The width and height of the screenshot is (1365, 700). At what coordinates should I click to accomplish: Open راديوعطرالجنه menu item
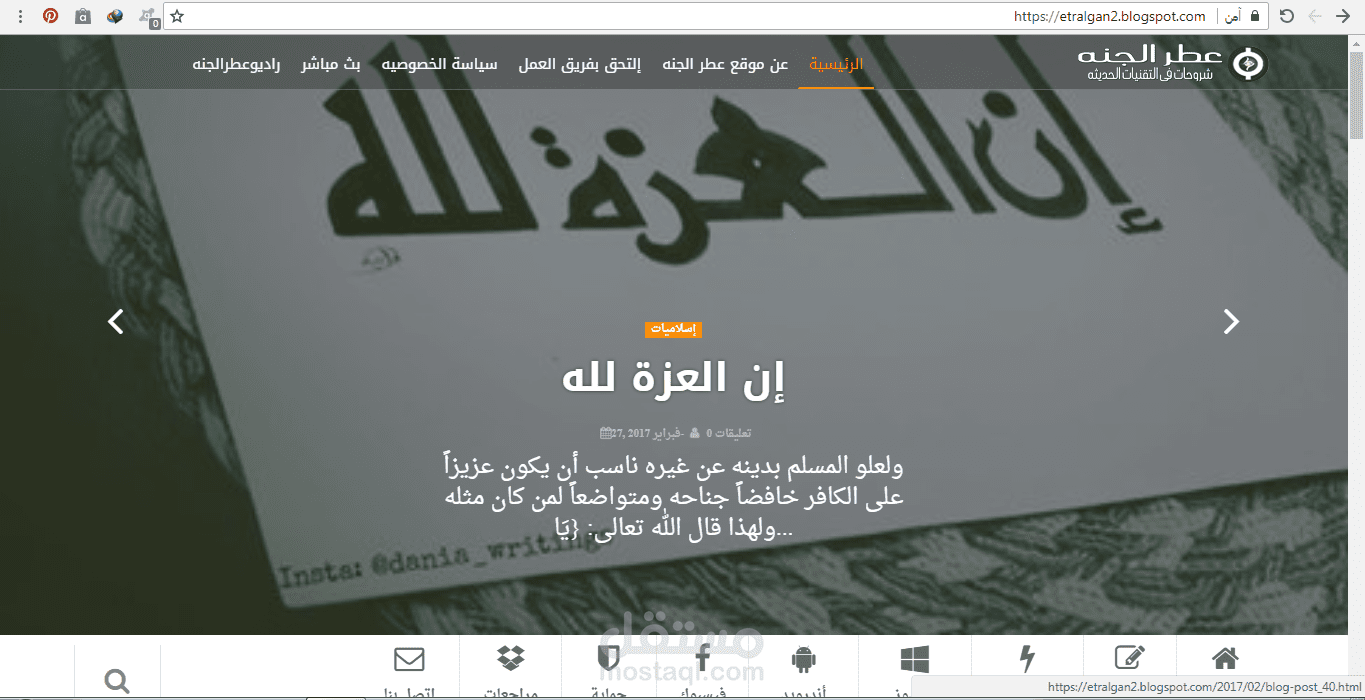[237, 64]
